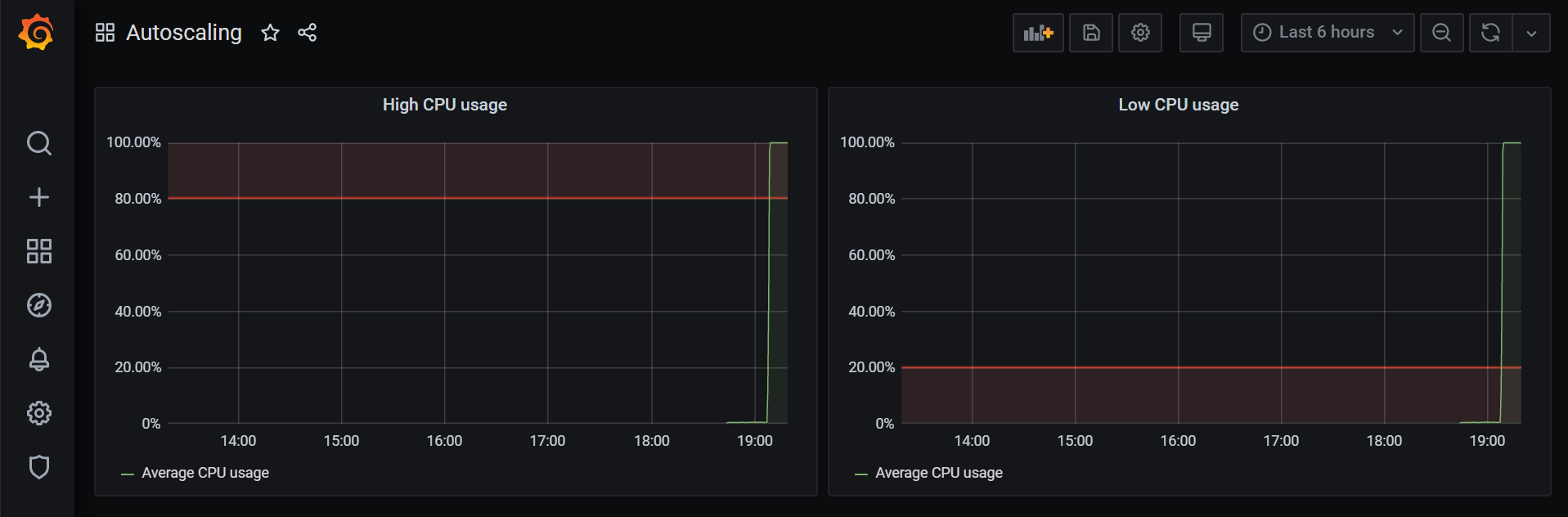Share the Autoscaling dashboard
This screenshot has height=517, width=1568.
click(307, 33)
